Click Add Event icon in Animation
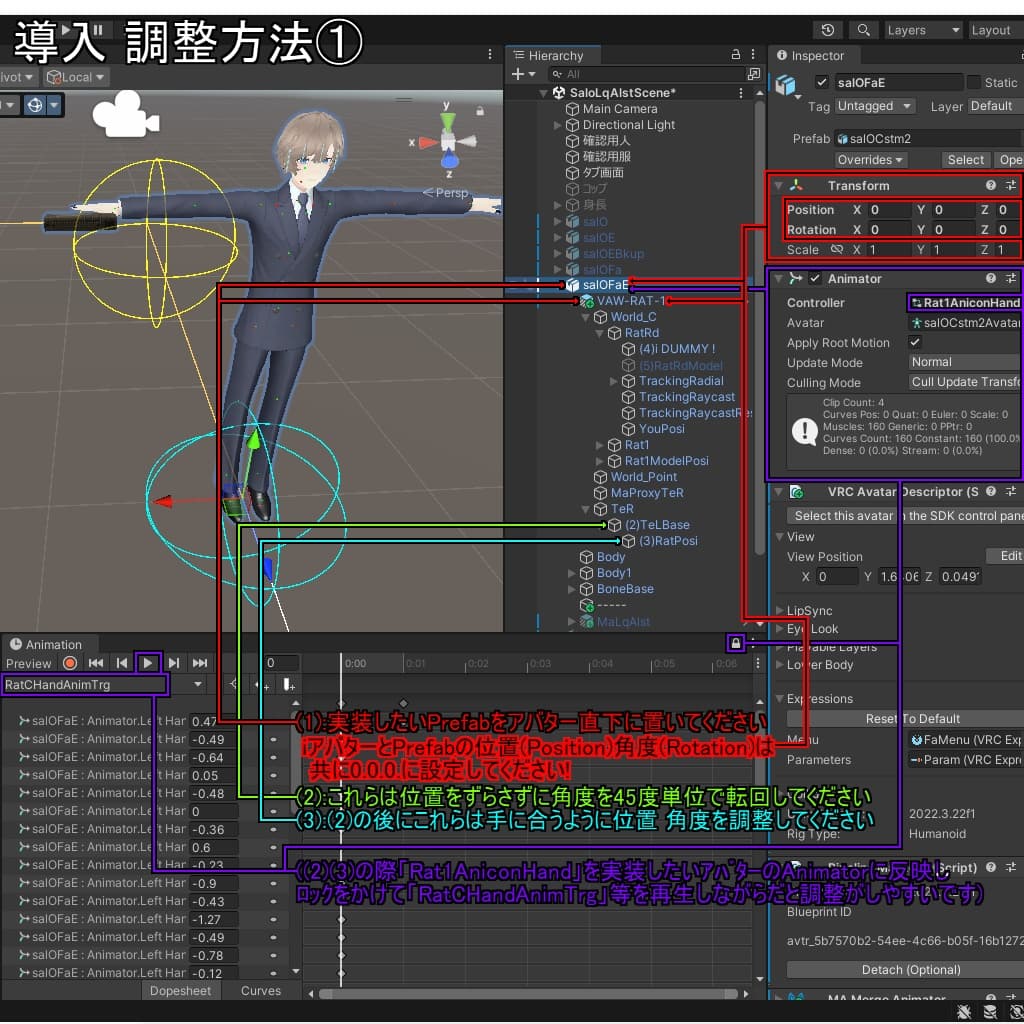The image size is (1024, 1024). pyautogui.click(x=288, y=684)
